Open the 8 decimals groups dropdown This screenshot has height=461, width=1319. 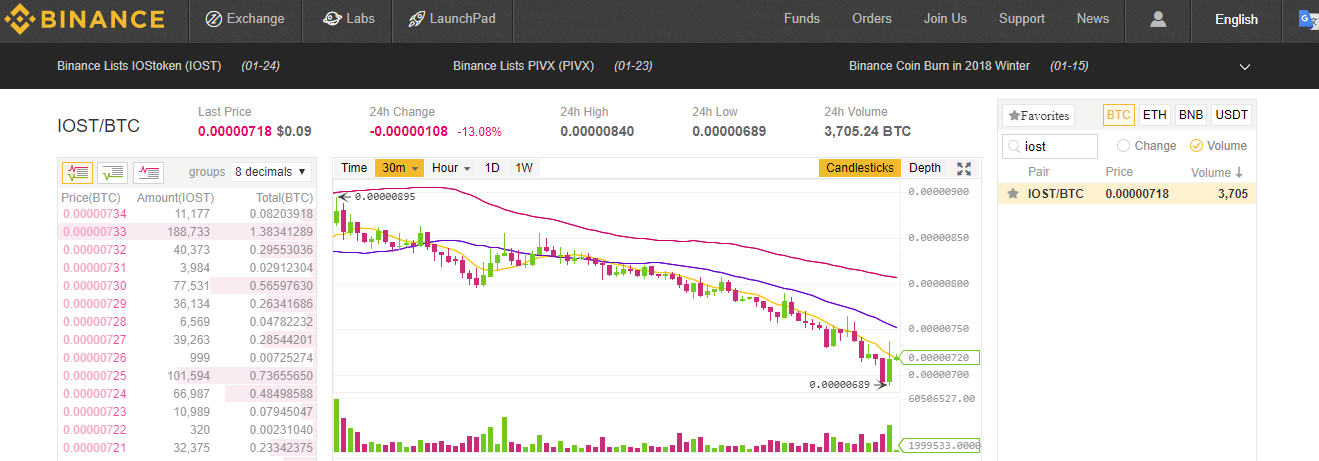tap(272, 172)
